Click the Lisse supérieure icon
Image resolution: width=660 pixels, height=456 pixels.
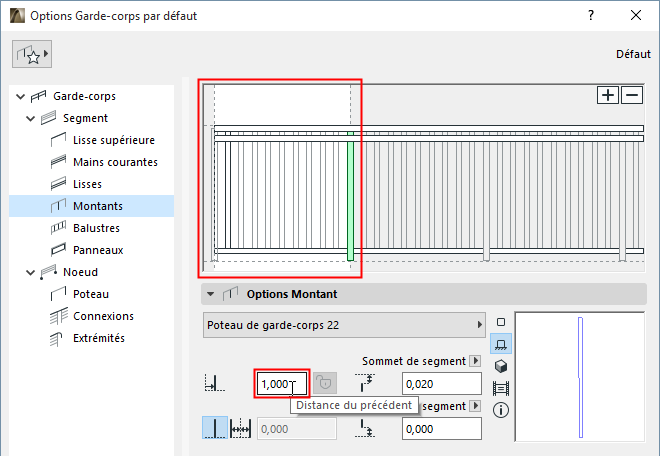pos(59,140)
